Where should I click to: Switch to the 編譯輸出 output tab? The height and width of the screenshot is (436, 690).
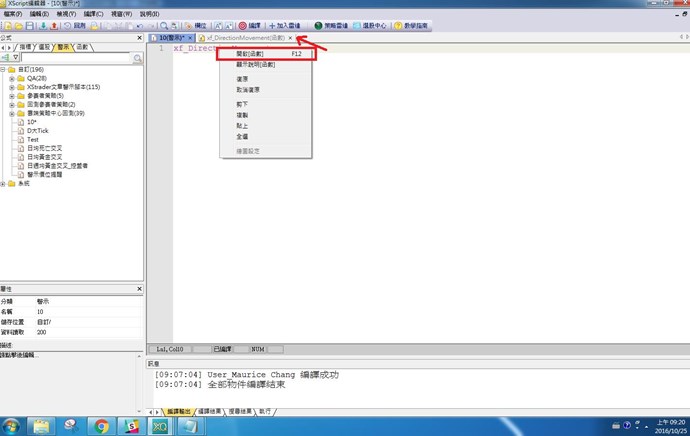[179, 412]
